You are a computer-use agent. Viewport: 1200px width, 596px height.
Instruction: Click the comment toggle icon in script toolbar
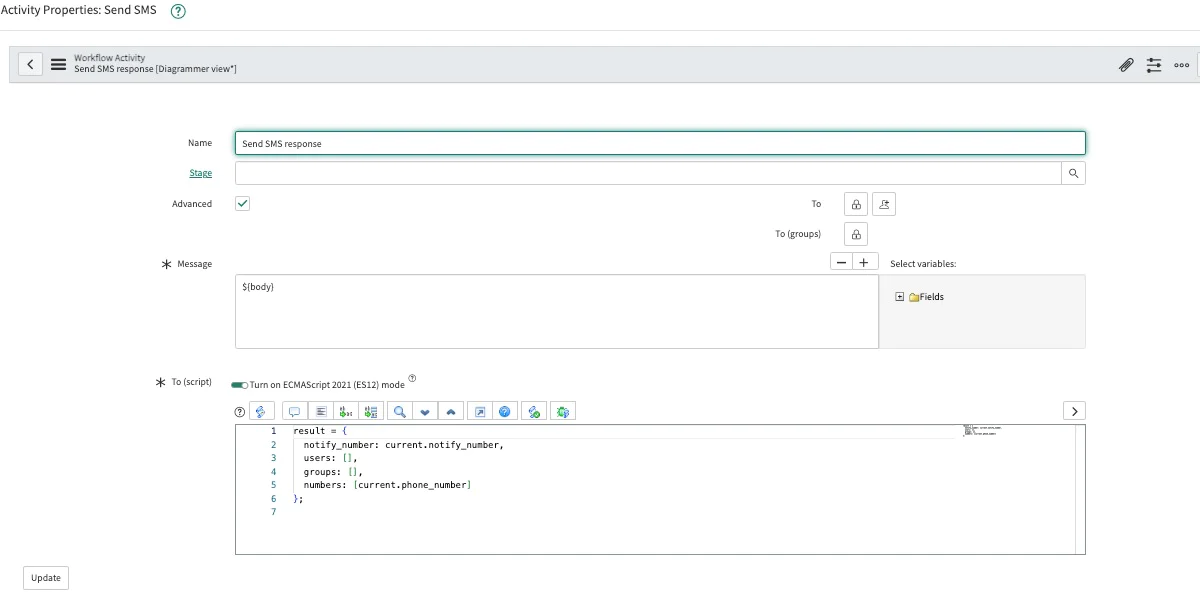(295, 411)
